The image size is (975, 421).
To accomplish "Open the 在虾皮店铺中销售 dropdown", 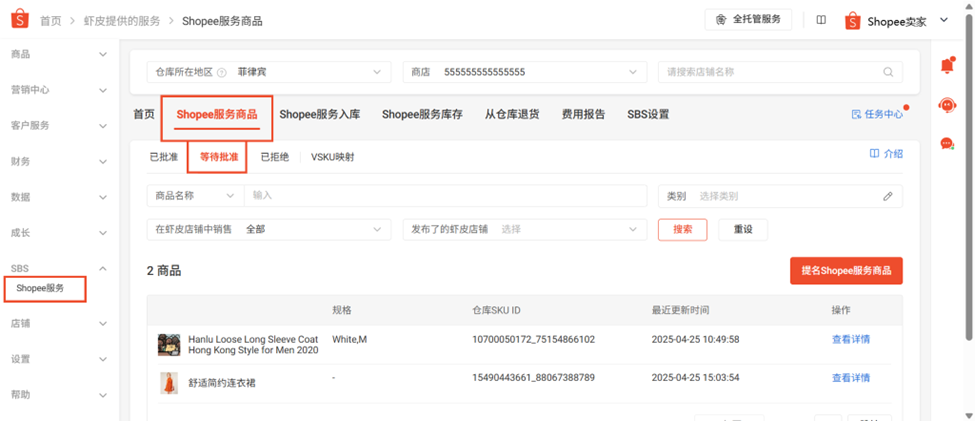I will [269, 229].
